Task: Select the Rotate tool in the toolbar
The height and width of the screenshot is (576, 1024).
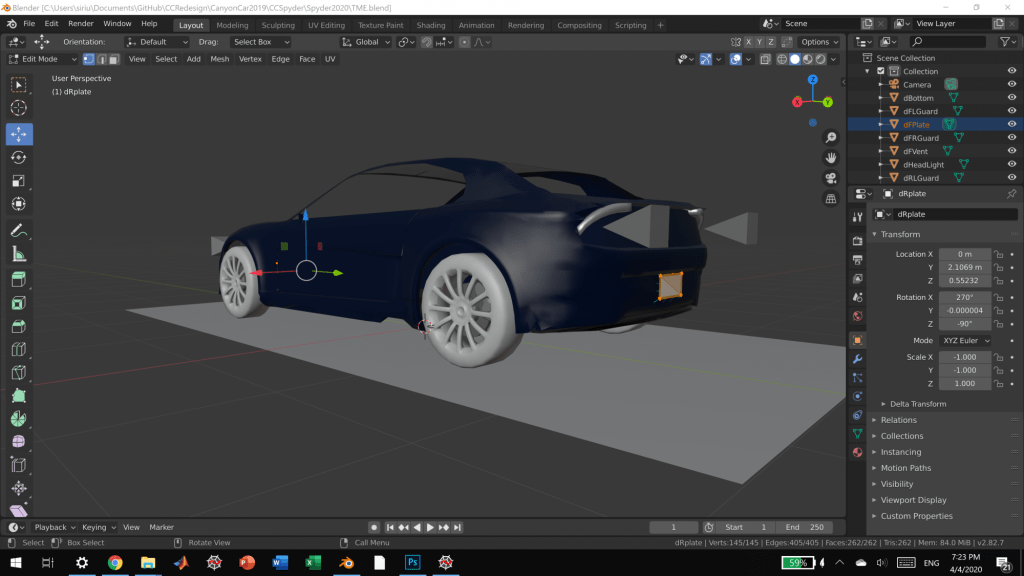Action: [x=18, y=157]
